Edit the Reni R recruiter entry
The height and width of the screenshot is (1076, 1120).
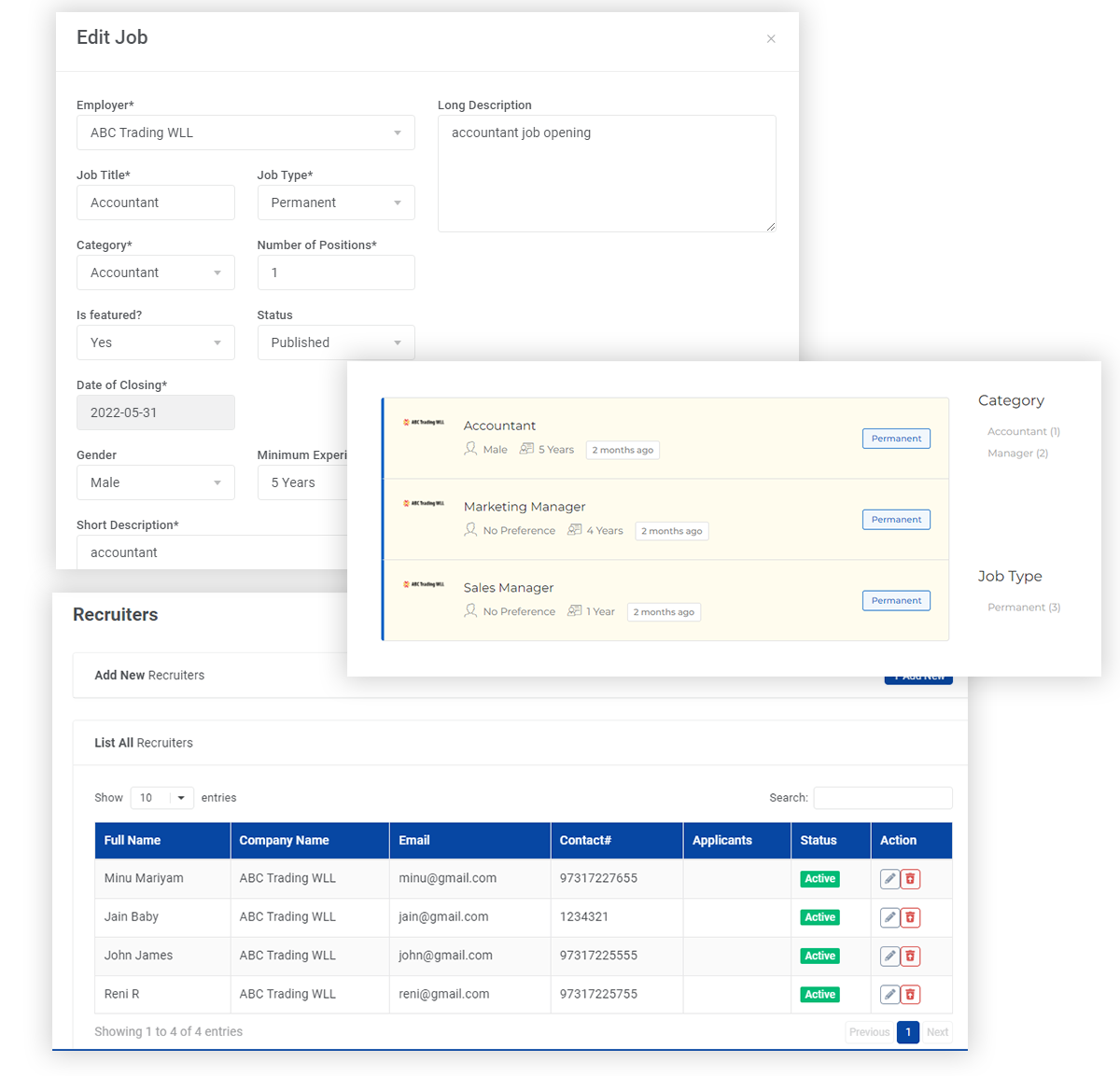click(x=889, y=995)
